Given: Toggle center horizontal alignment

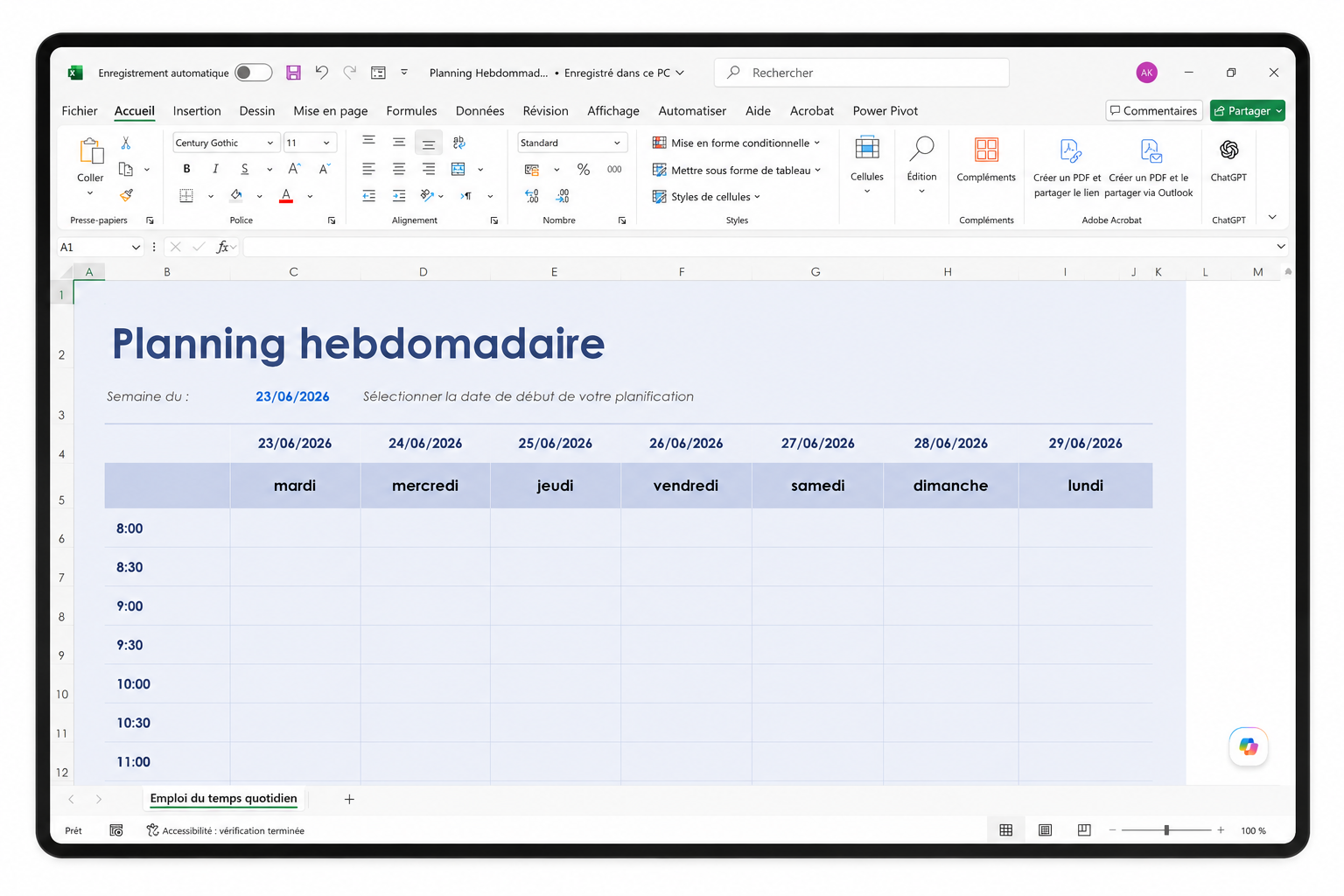Looking at the screenshot, I should (x=399, y=169).
